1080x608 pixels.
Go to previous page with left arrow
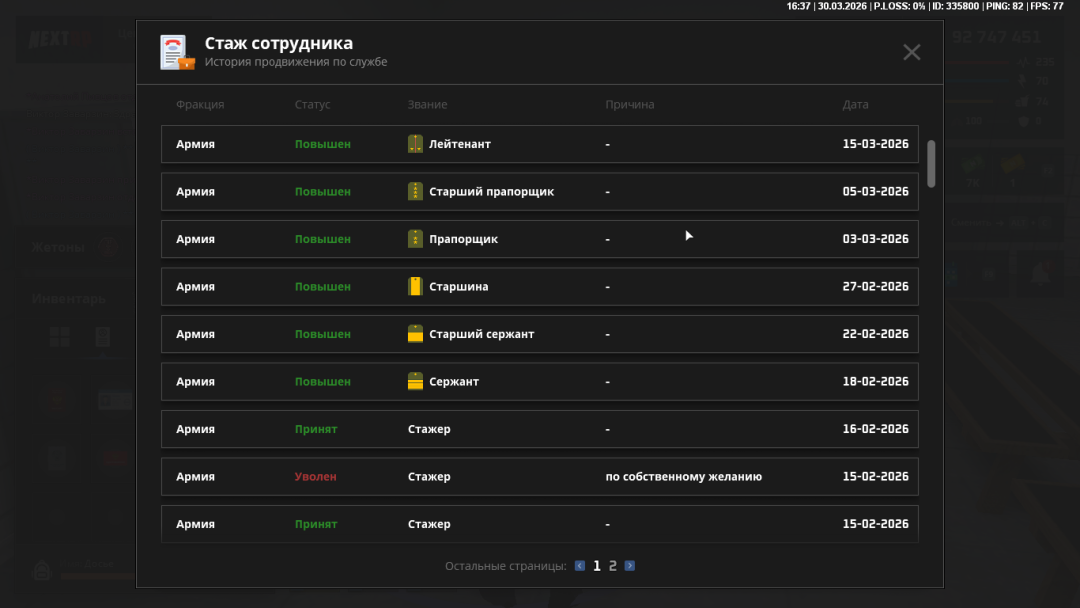[580, 566]
